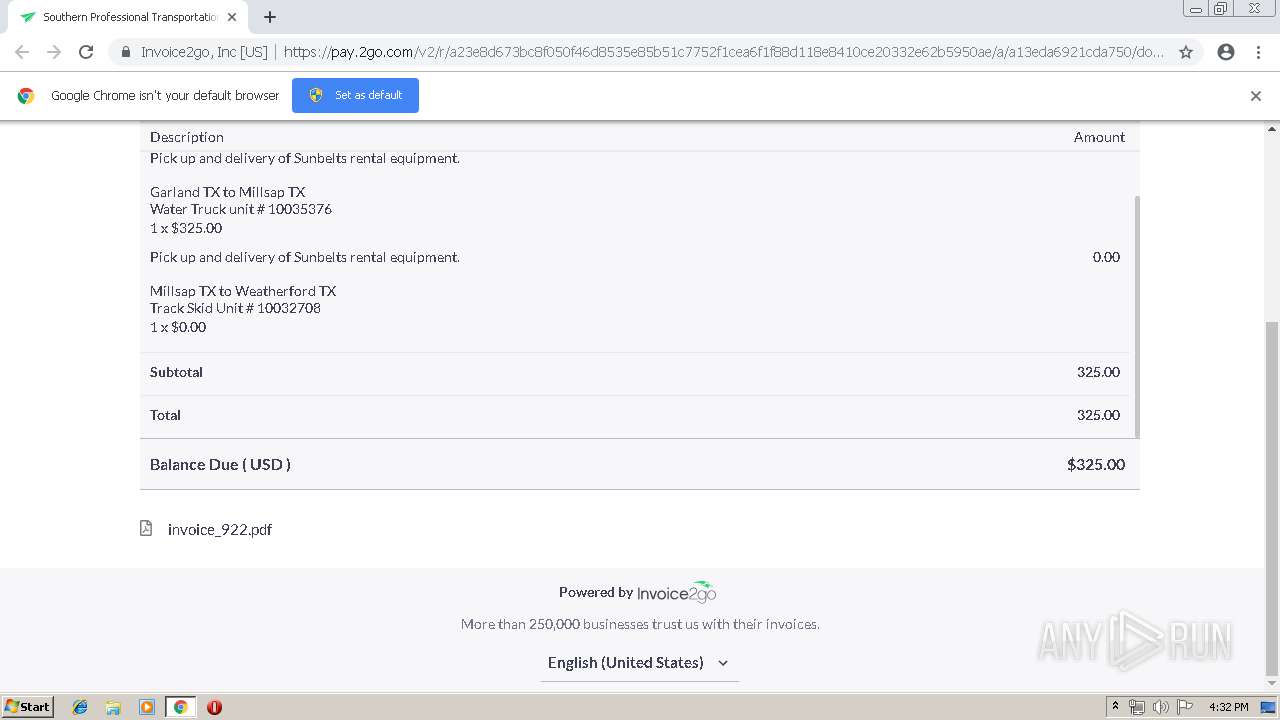Close the Southern Professional Transportation tab

click(x=232, y=17)
